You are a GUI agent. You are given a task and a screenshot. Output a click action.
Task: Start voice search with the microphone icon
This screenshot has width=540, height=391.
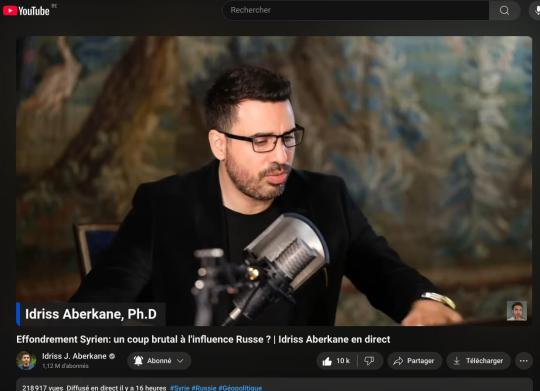coord(536,10)
